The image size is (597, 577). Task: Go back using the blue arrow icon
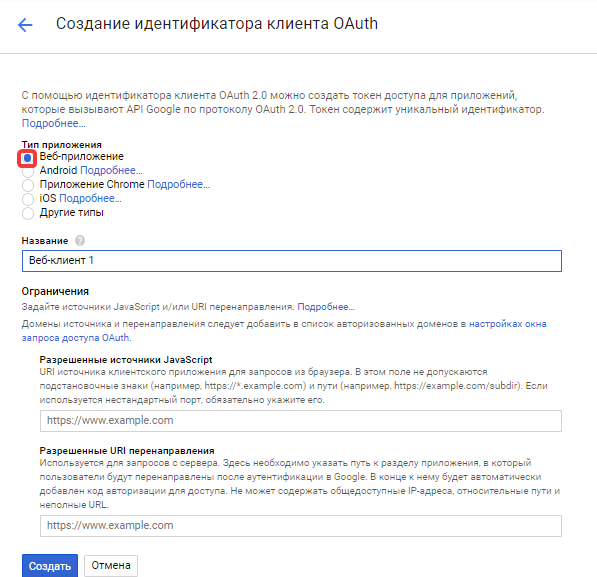(25, 25)
